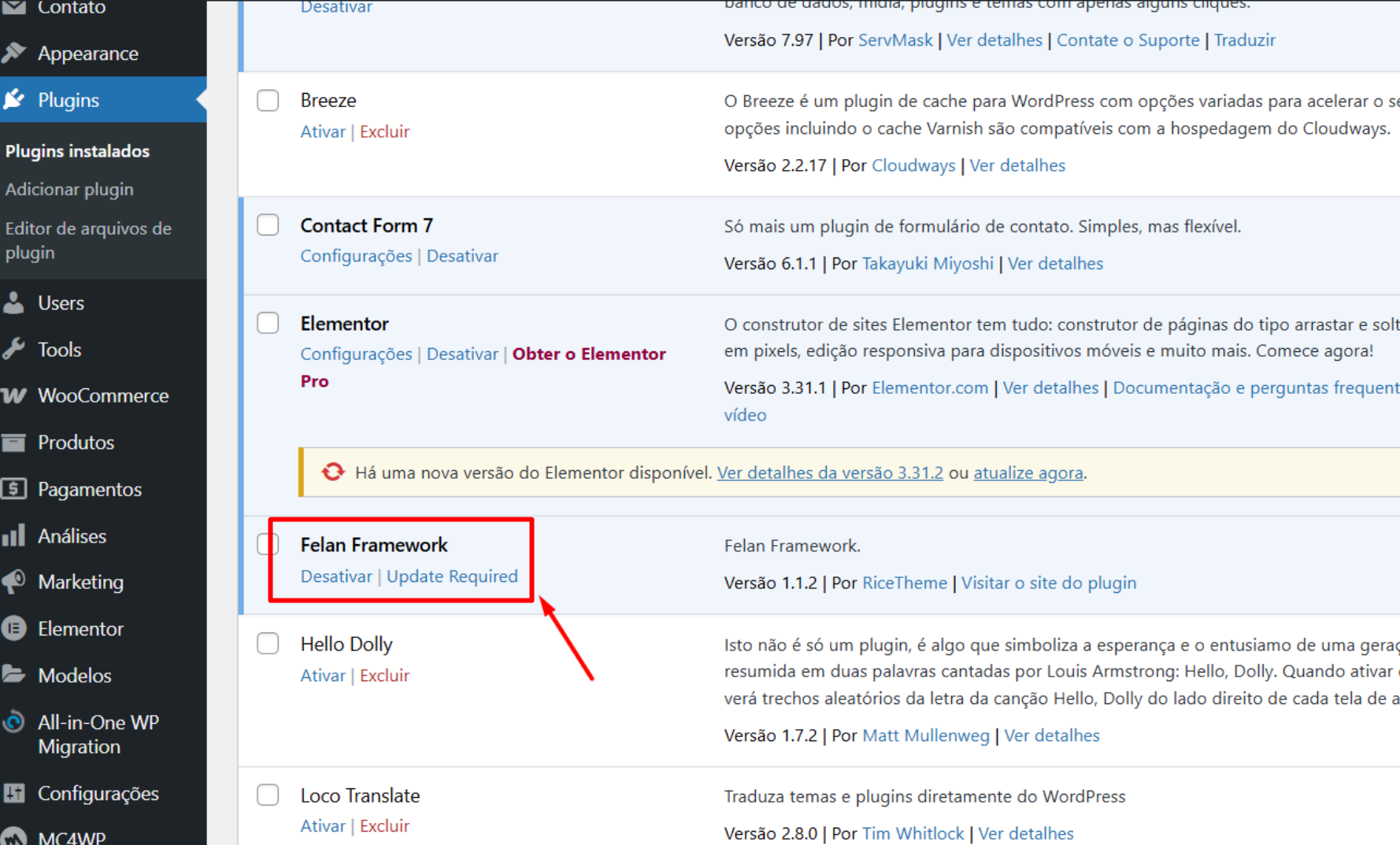Open Plugins instalados submenu

pyautogui.click(x=77, y=150)
